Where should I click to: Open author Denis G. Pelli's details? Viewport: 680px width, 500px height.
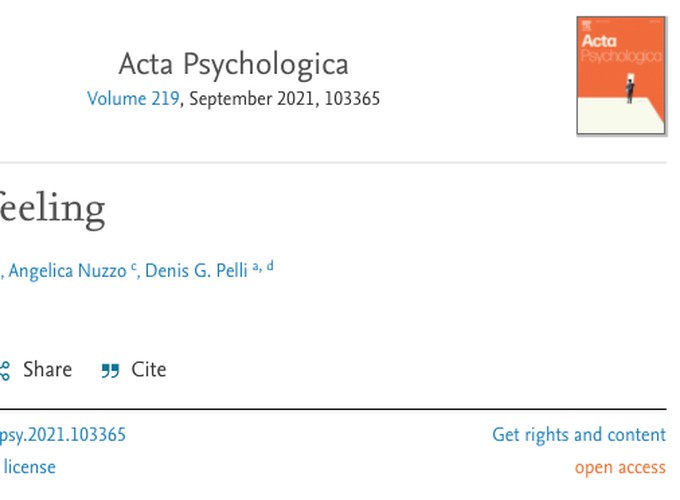point(196,271)
